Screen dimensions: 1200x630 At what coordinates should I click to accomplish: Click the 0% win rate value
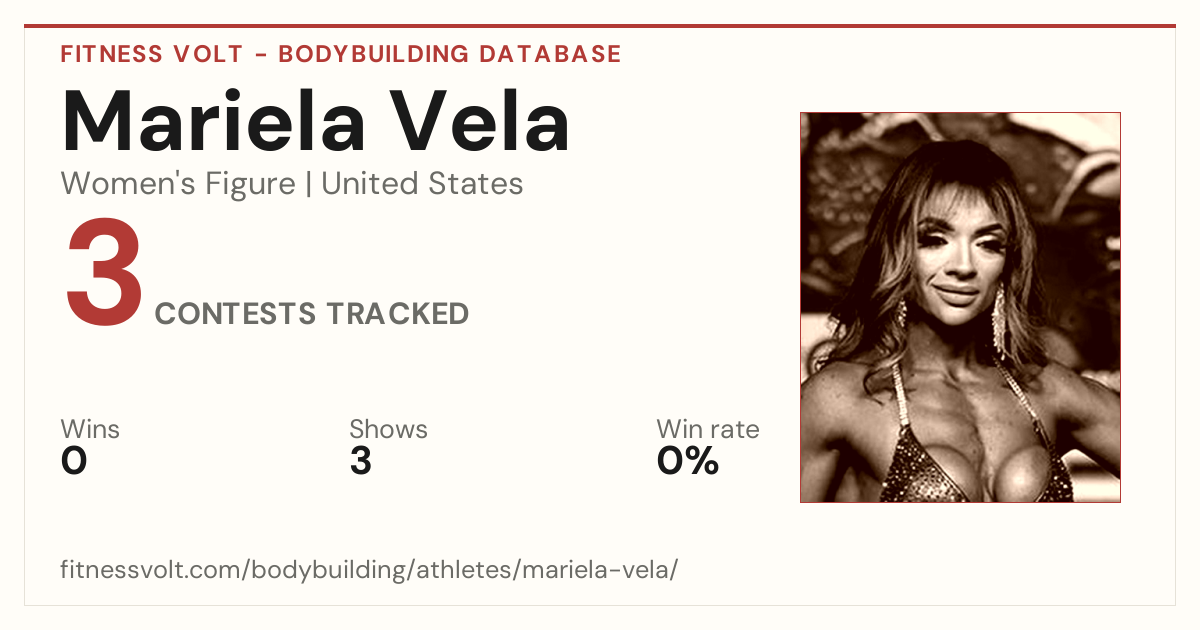[x=687, y=461]
